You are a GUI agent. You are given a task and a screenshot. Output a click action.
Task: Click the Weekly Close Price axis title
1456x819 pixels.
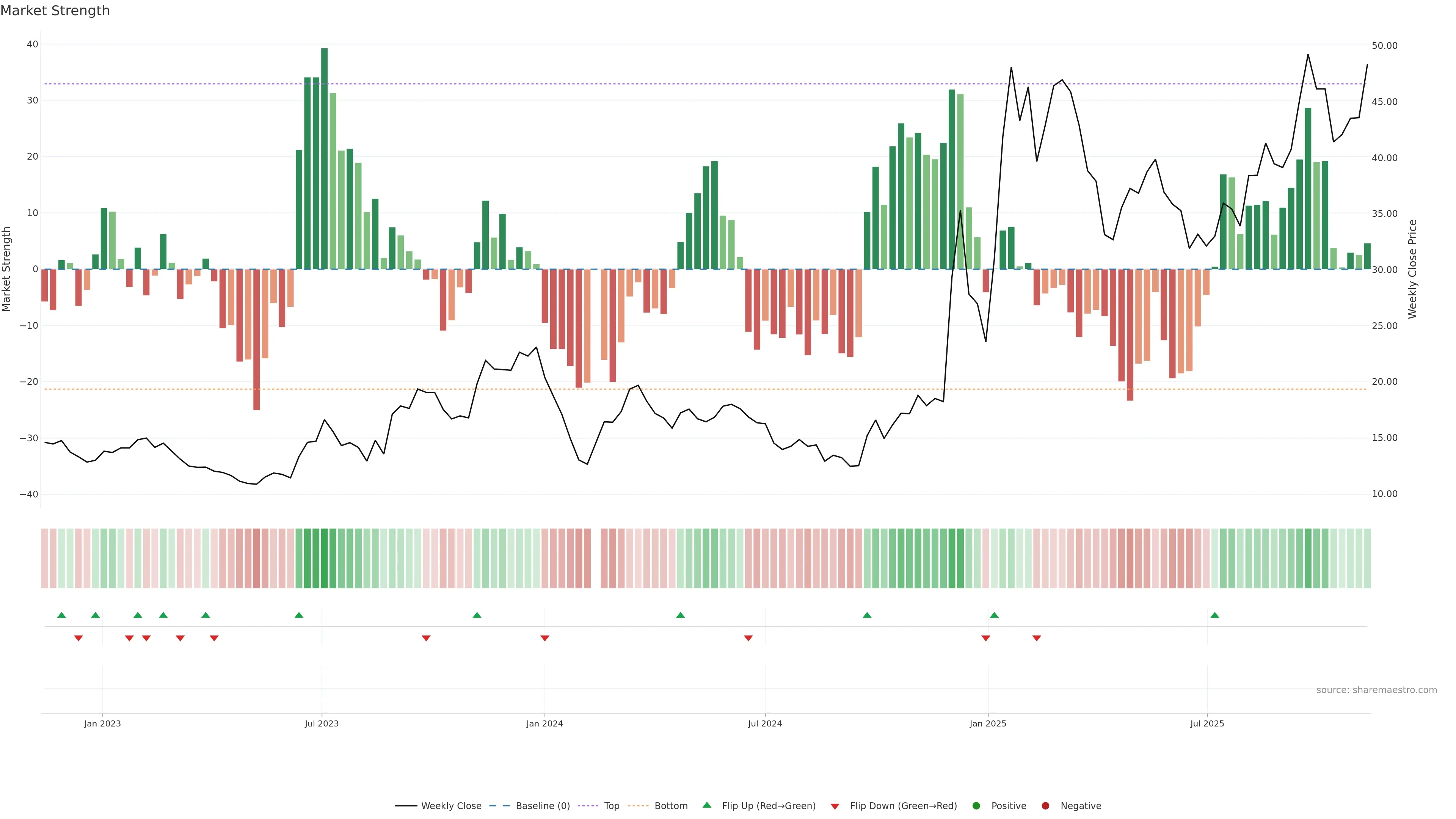(1412, 269)
